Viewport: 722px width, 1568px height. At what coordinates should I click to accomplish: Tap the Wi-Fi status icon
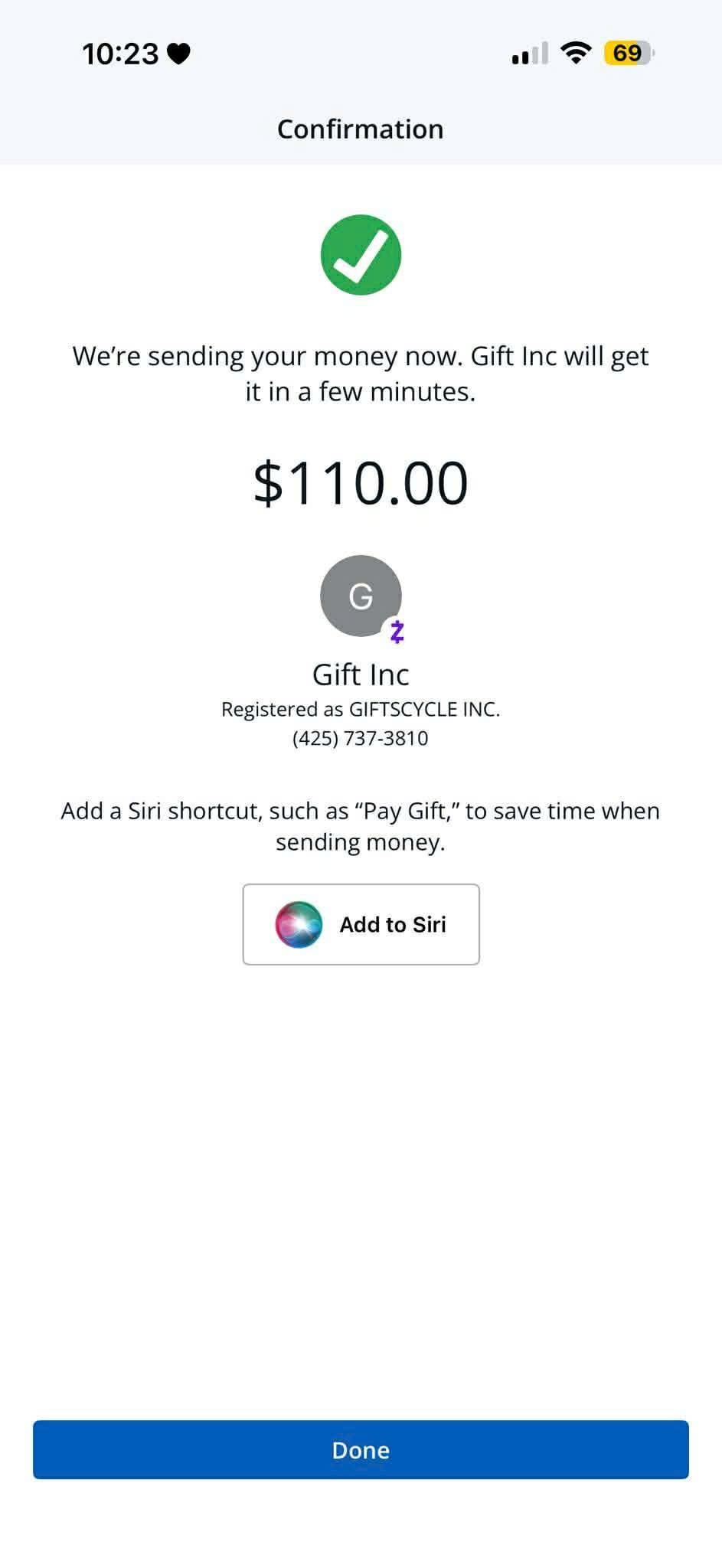coord(575,53)
